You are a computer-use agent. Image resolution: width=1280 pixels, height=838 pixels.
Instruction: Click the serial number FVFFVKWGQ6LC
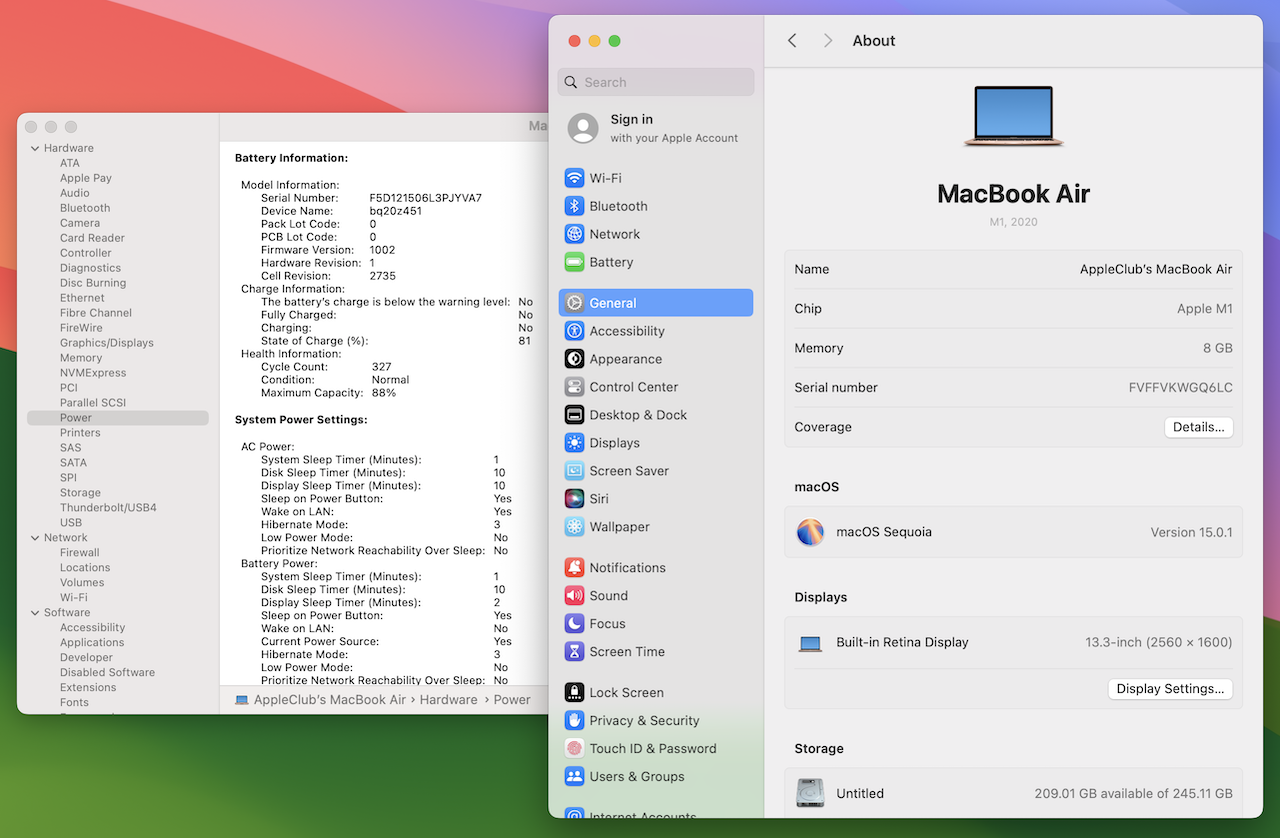coord(1181,388)
